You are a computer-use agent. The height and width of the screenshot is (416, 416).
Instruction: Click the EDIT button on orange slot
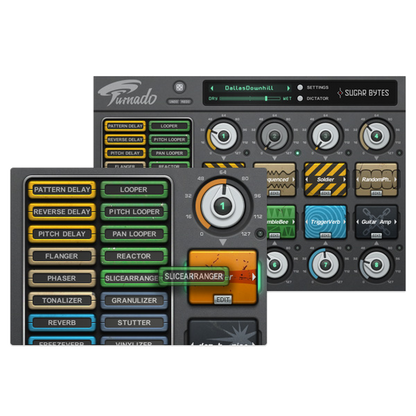[x=223, y=300]
